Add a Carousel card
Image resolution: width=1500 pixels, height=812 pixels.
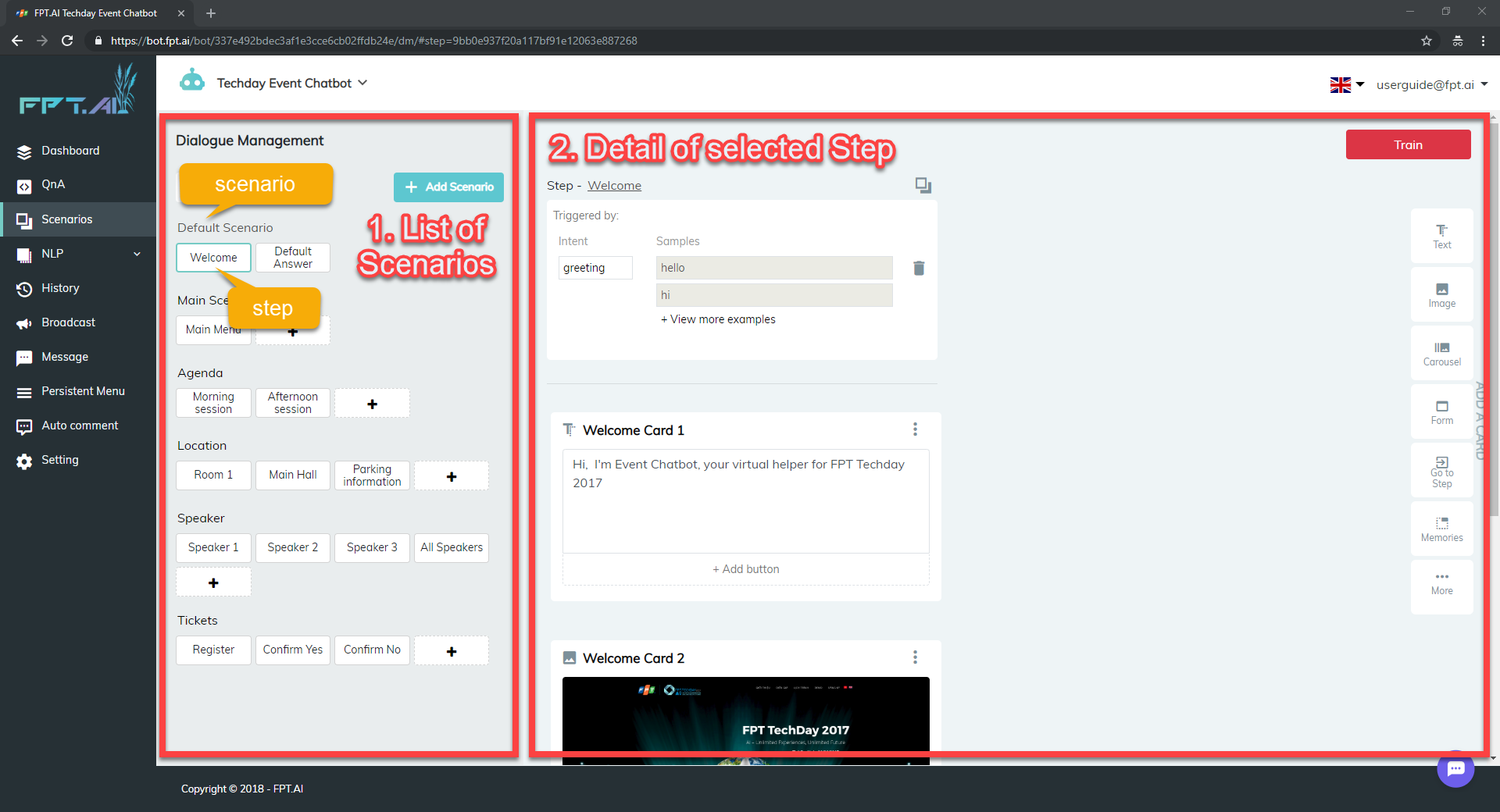tap(1441, 353)
